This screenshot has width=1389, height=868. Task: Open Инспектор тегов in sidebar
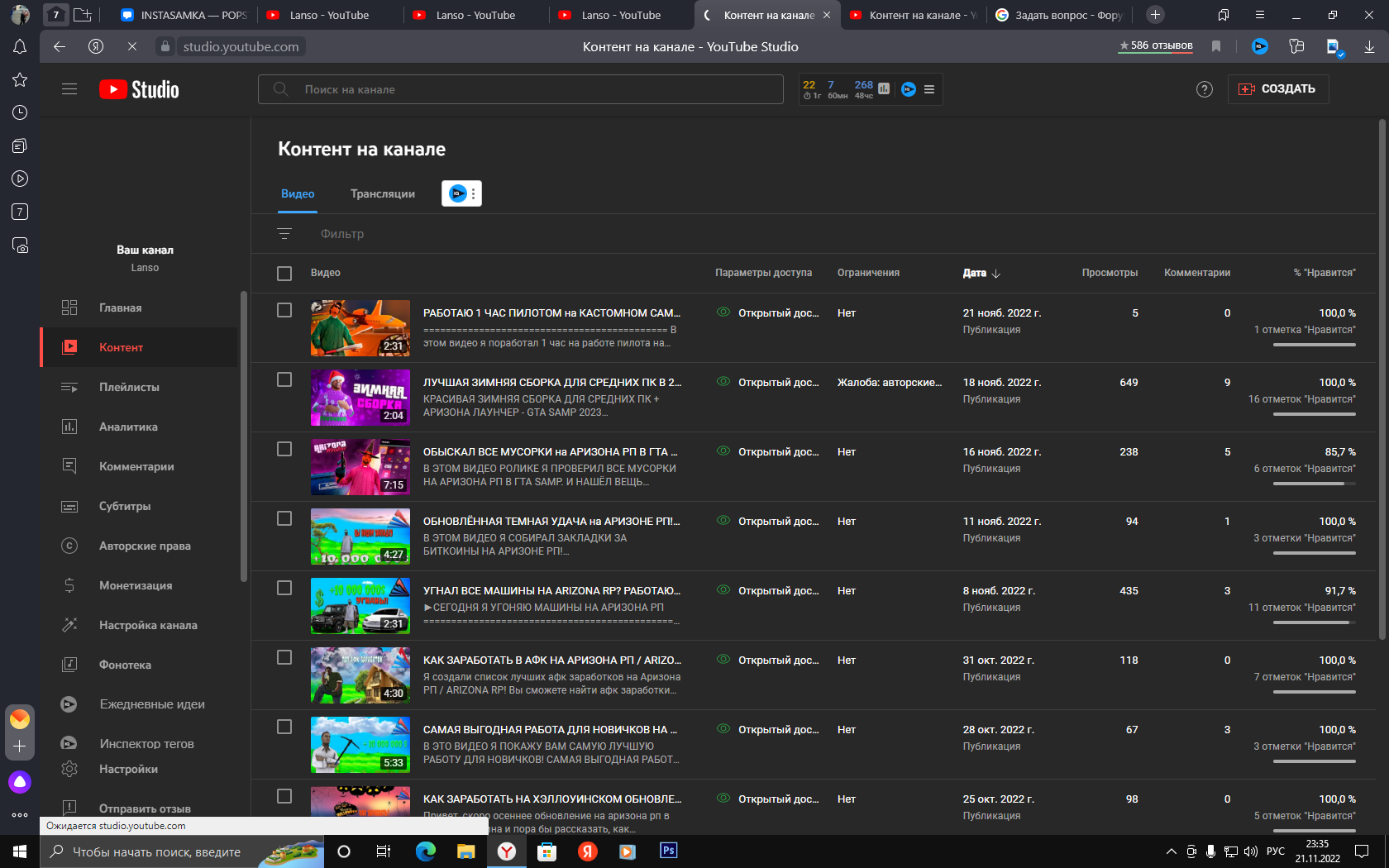tap(139, 744)
